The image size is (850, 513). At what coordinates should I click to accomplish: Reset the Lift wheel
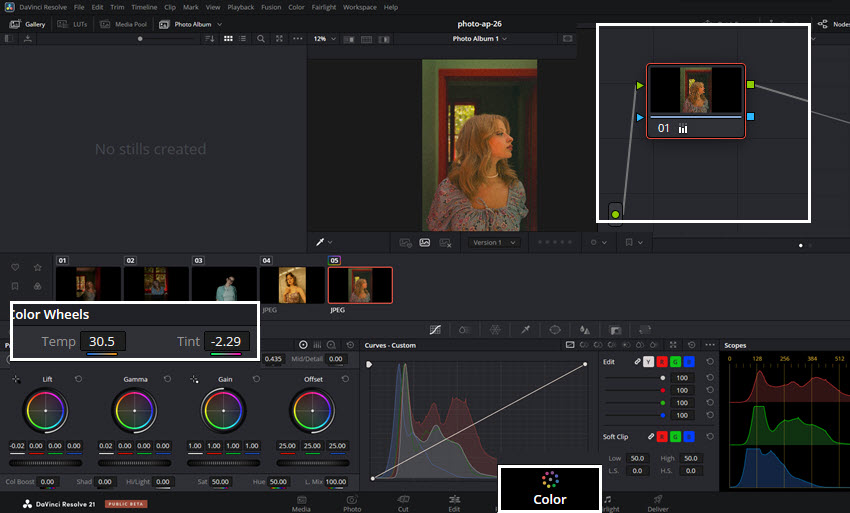coord(79,379)
